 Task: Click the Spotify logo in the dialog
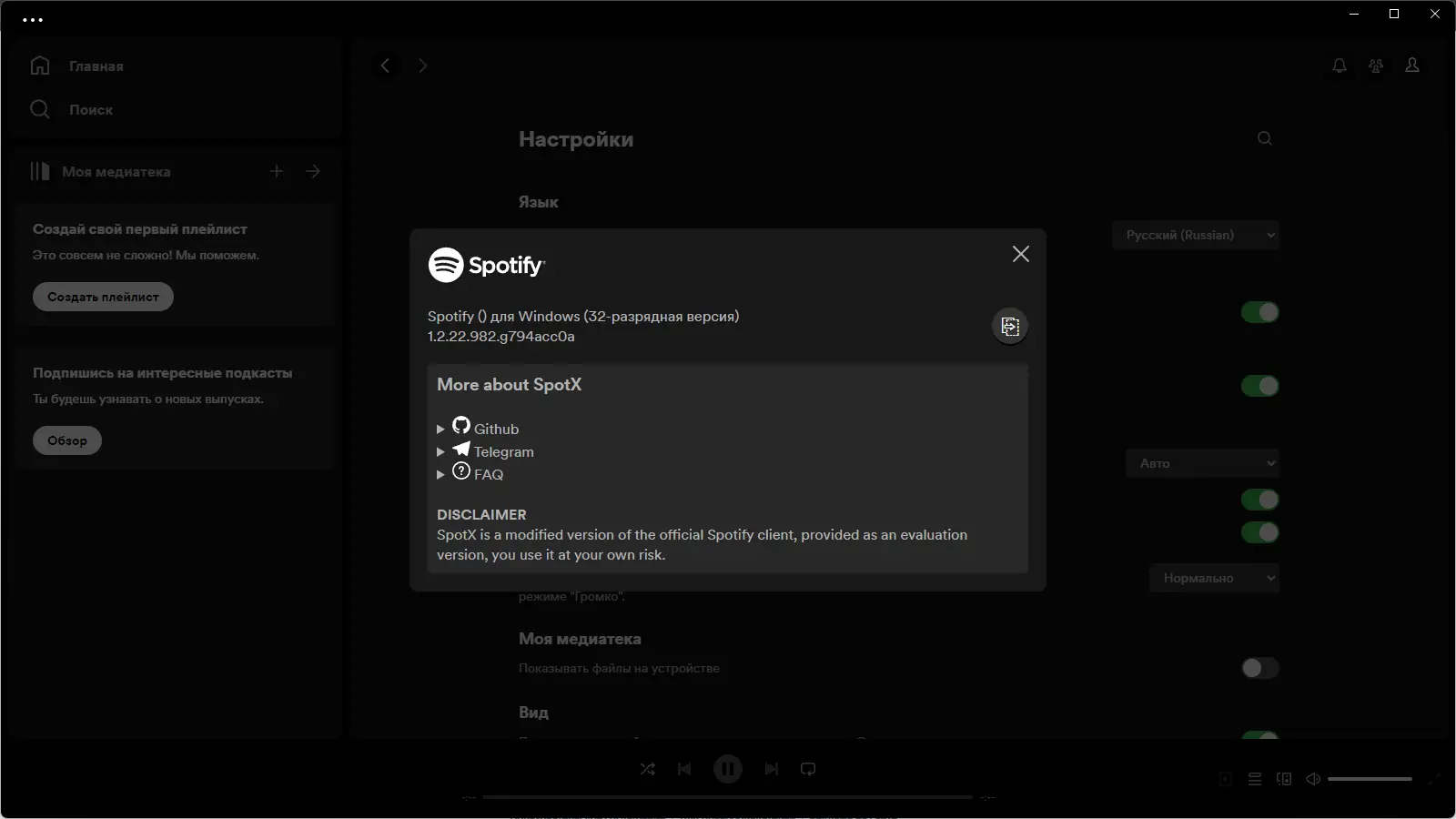[487, 265]
